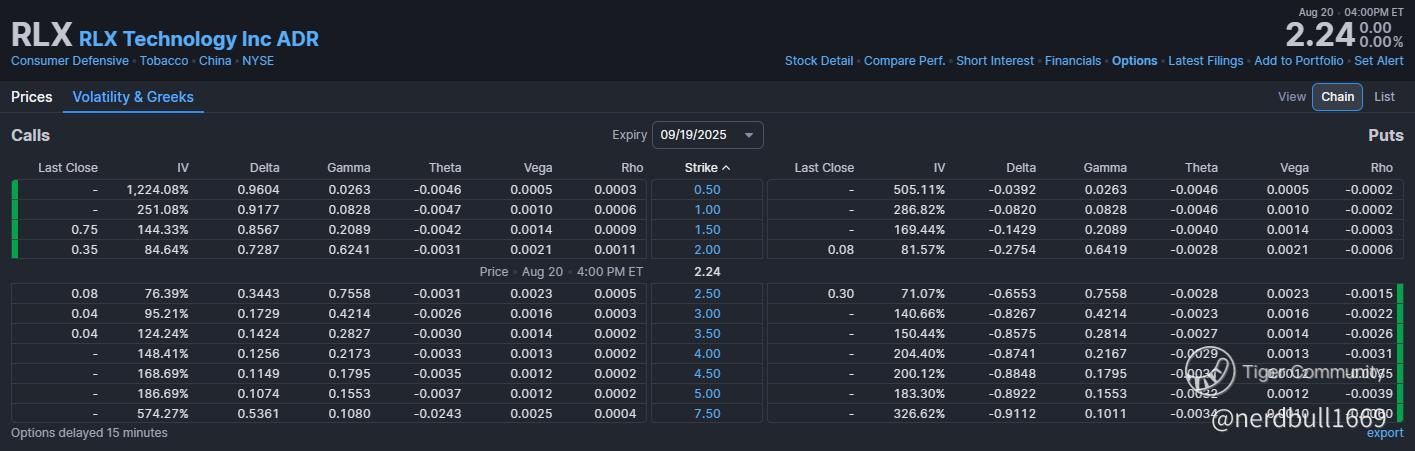View Short Interest data
Screen dimensions: 1415x451
pyautogui.click(x=995, y=61)
